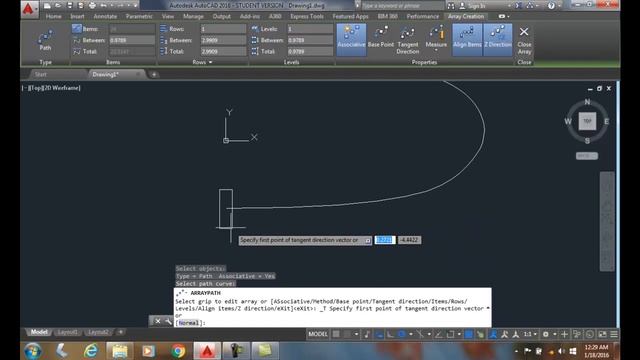Image resolution: width=640 pixels, height=360 pixels.
Task: Close the command line with X icon
Action: click(158, 321)
